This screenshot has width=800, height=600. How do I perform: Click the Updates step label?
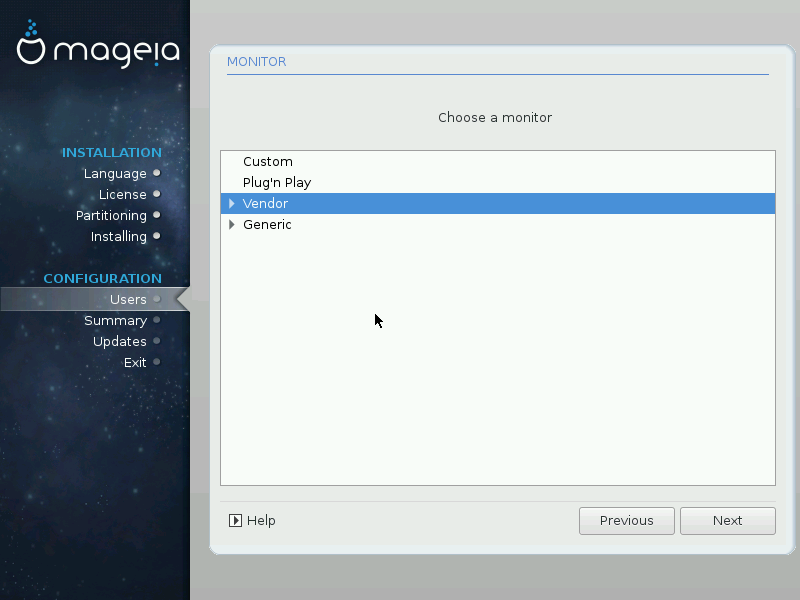coord(119,341)
